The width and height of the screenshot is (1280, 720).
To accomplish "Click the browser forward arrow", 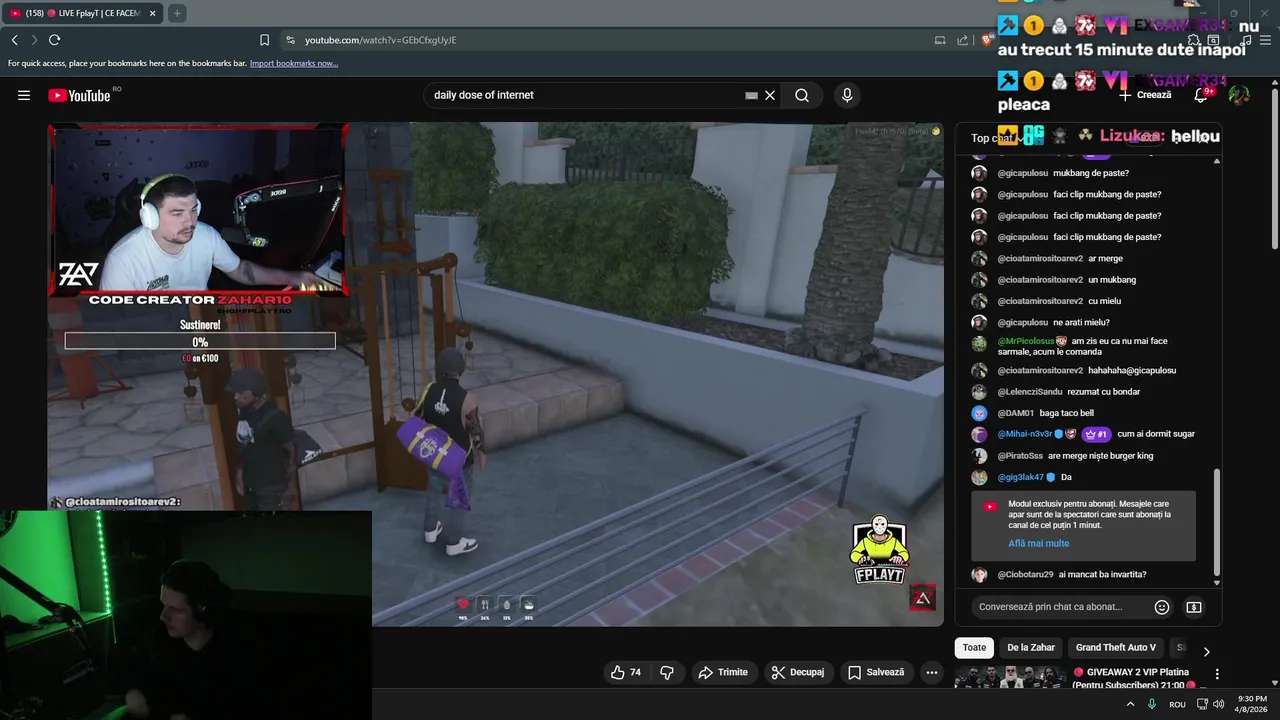I will [34, 40].
